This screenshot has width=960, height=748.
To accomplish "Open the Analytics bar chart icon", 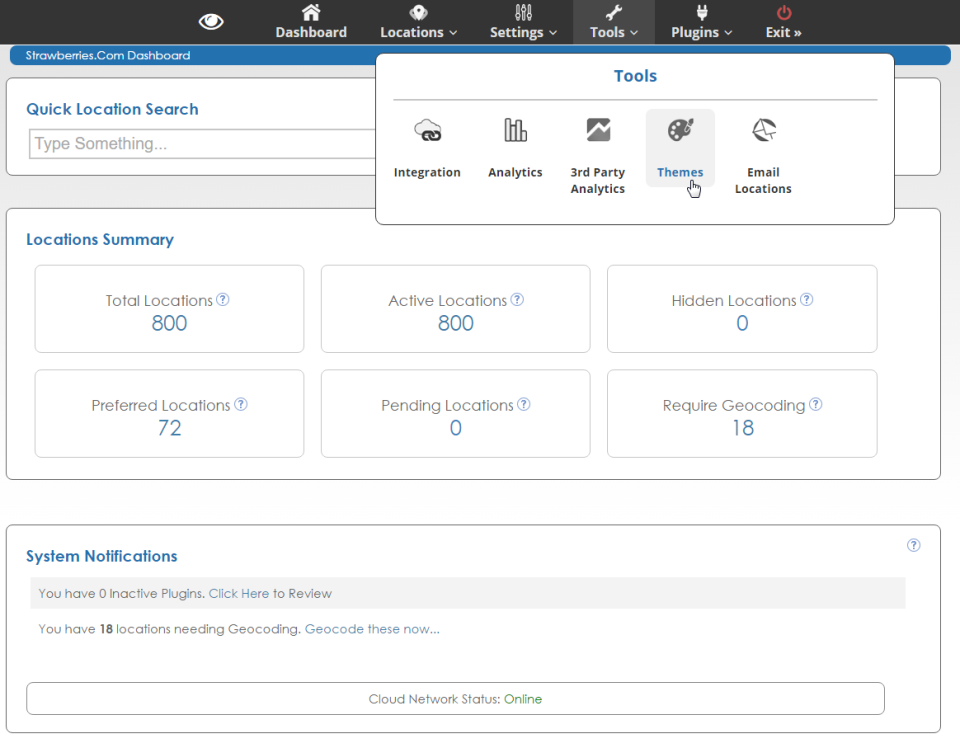I will [x=515, y=130].
